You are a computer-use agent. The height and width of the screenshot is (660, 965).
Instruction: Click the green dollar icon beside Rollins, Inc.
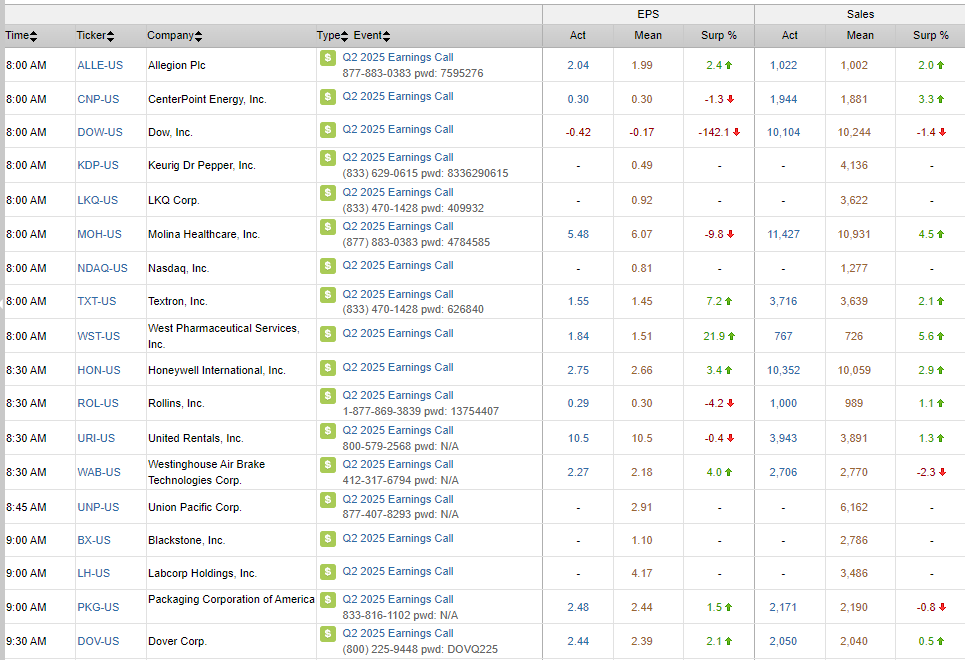tap(327, 396)
